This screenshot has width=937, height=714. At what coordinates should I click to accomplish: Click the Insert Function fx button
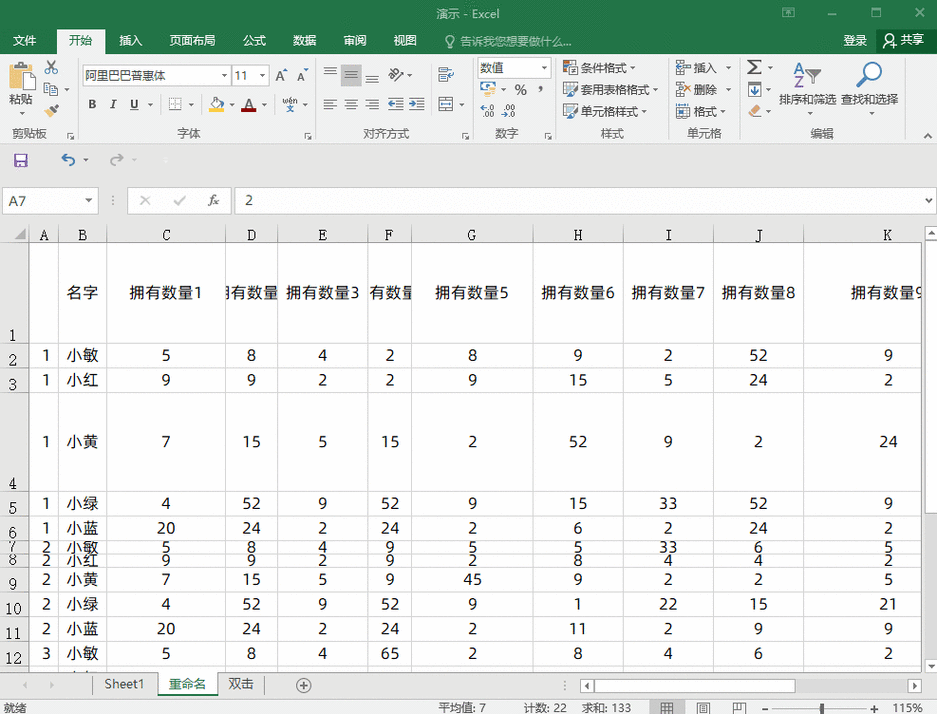(213, 201)
